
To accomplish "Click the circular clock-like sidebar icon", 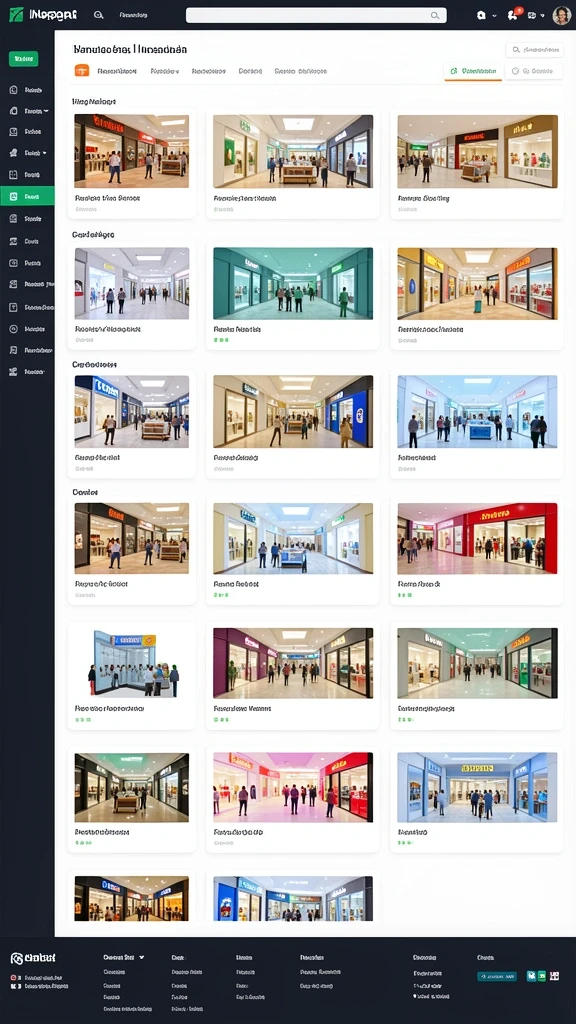I will (13, 328).
